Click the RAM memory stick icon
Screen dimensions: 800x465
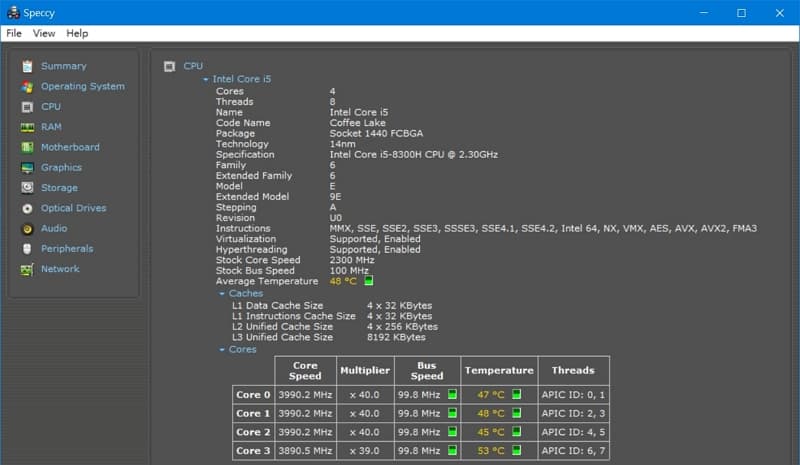pos(28,127)
